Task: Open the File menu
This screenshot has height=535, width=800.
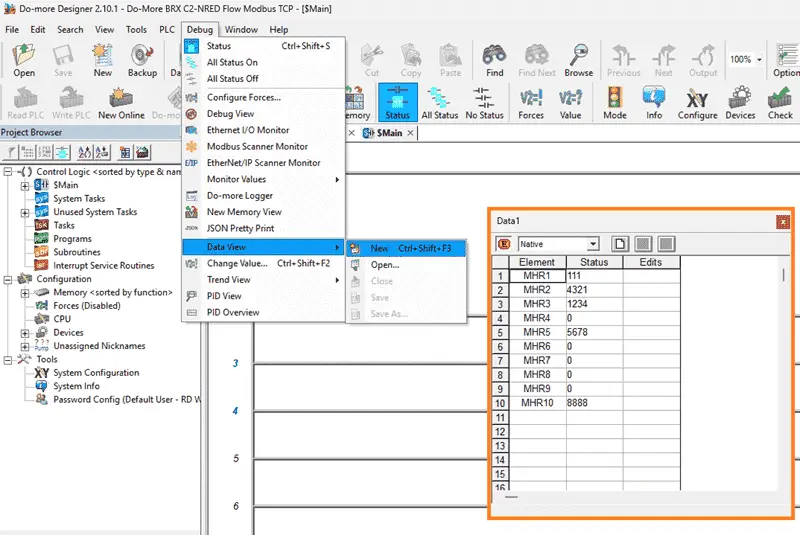Action: (12, 30)
